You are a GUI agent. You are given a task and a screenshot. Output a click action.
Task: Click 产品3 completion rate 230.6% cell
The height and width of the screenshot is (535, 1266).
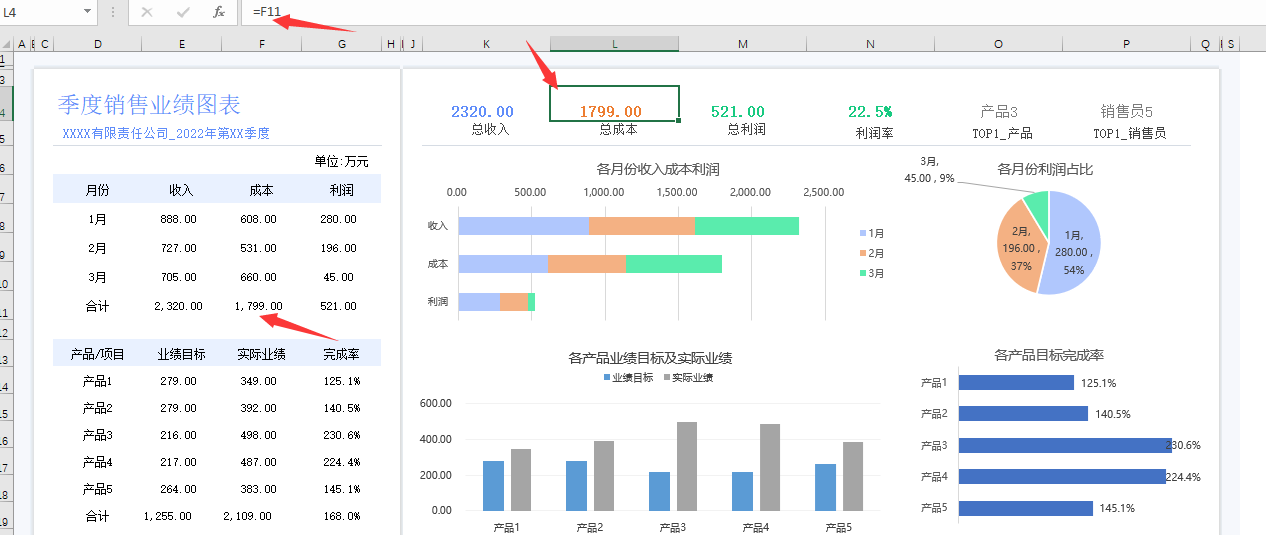pyautogui.click(x=341, y=435)
